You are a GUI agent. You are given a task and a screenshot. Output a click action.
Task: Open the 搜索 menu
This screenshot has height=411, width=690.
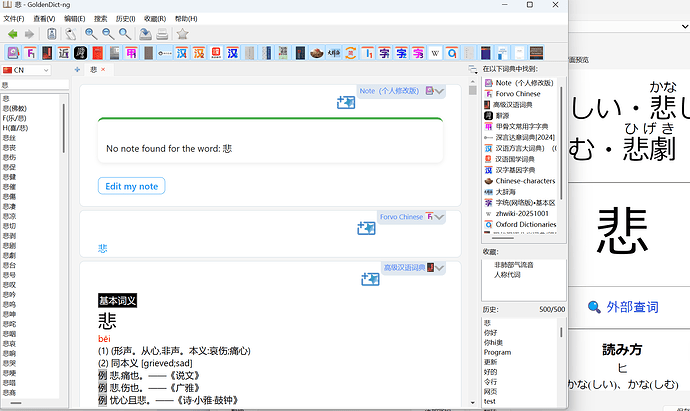point(100,18)
